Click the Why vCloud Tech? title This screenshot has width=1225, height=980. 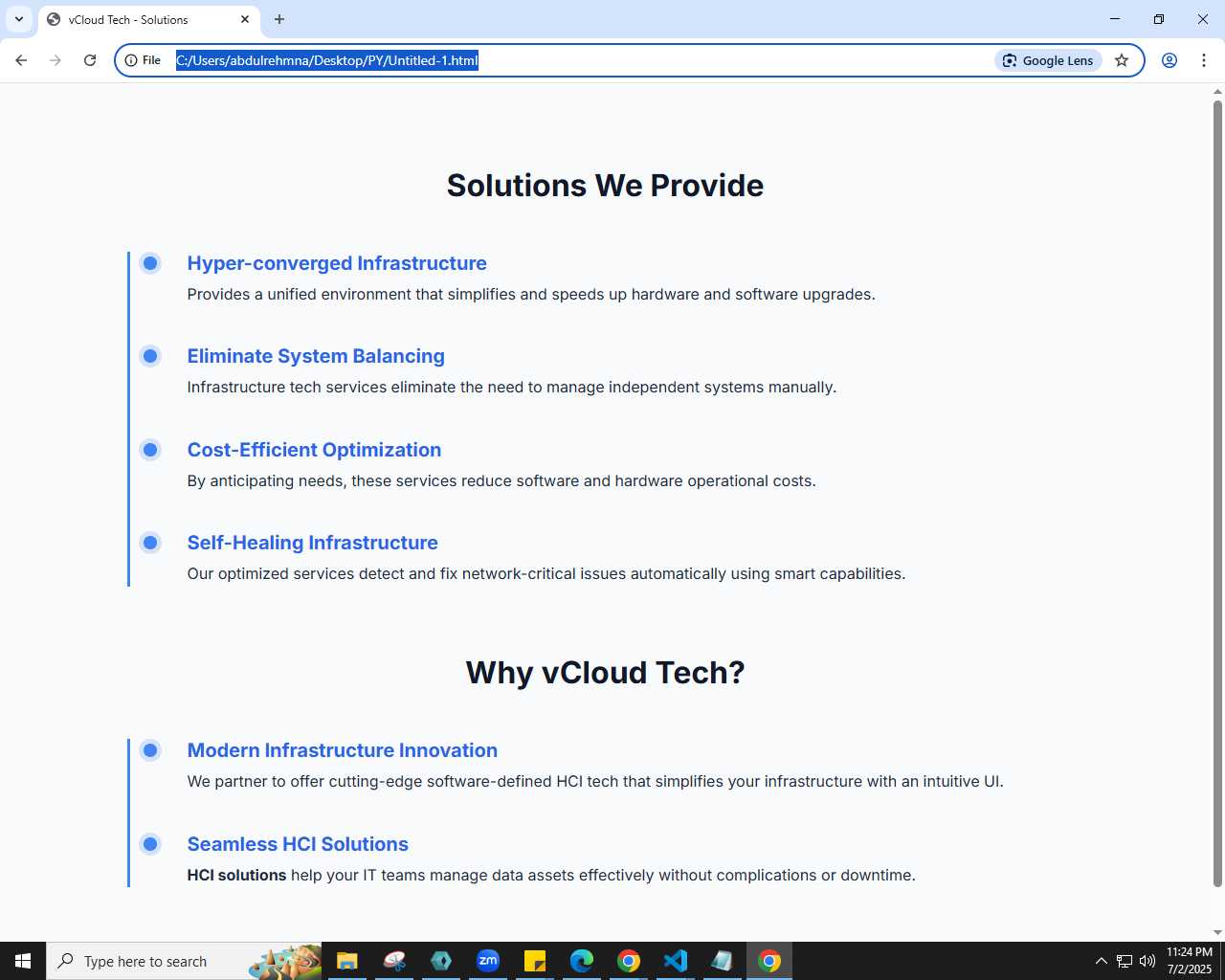[605, 672]
